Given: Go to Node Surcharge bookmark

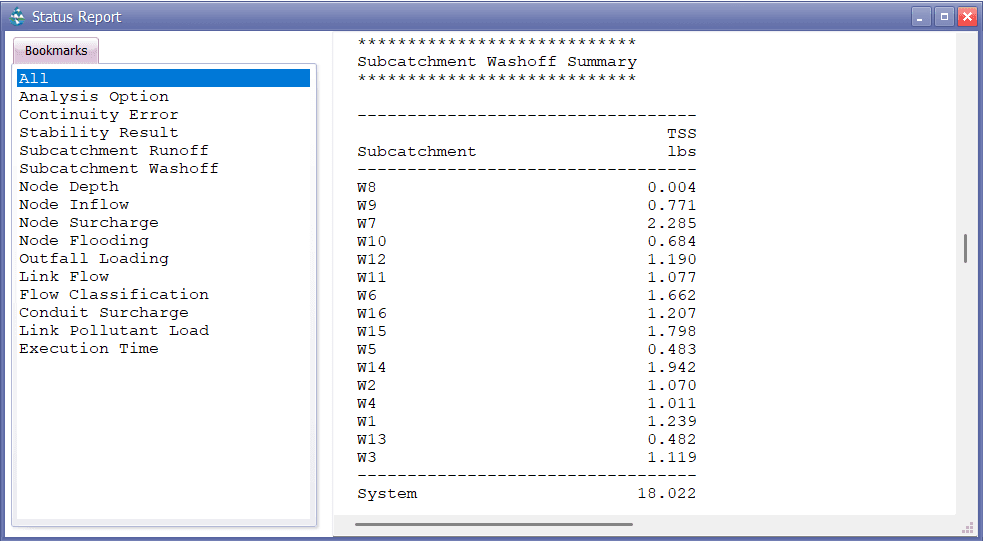Looking at the screenshot, I should [88, 223].
